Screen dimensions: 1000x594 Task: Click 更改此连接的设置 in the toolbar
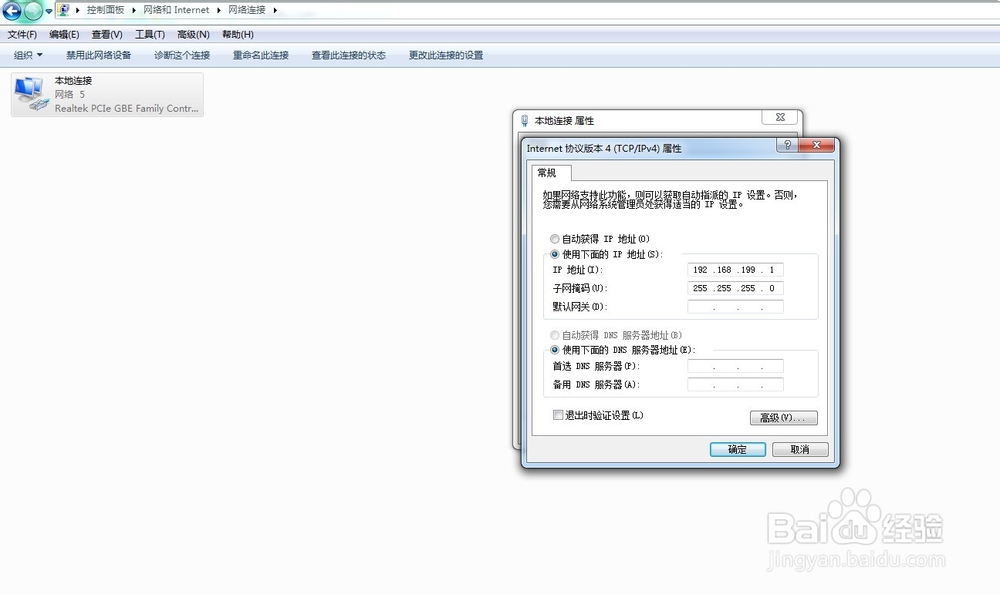coord(446,56)
